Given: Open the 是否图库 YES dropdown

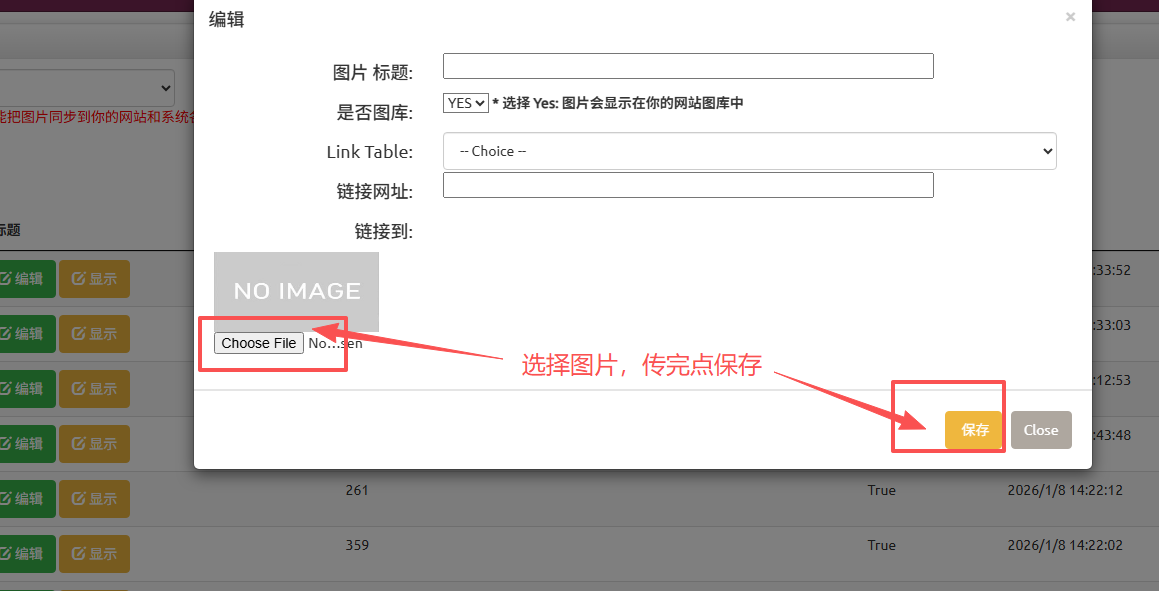Looking at the screenshot, I should coord(465,102).
